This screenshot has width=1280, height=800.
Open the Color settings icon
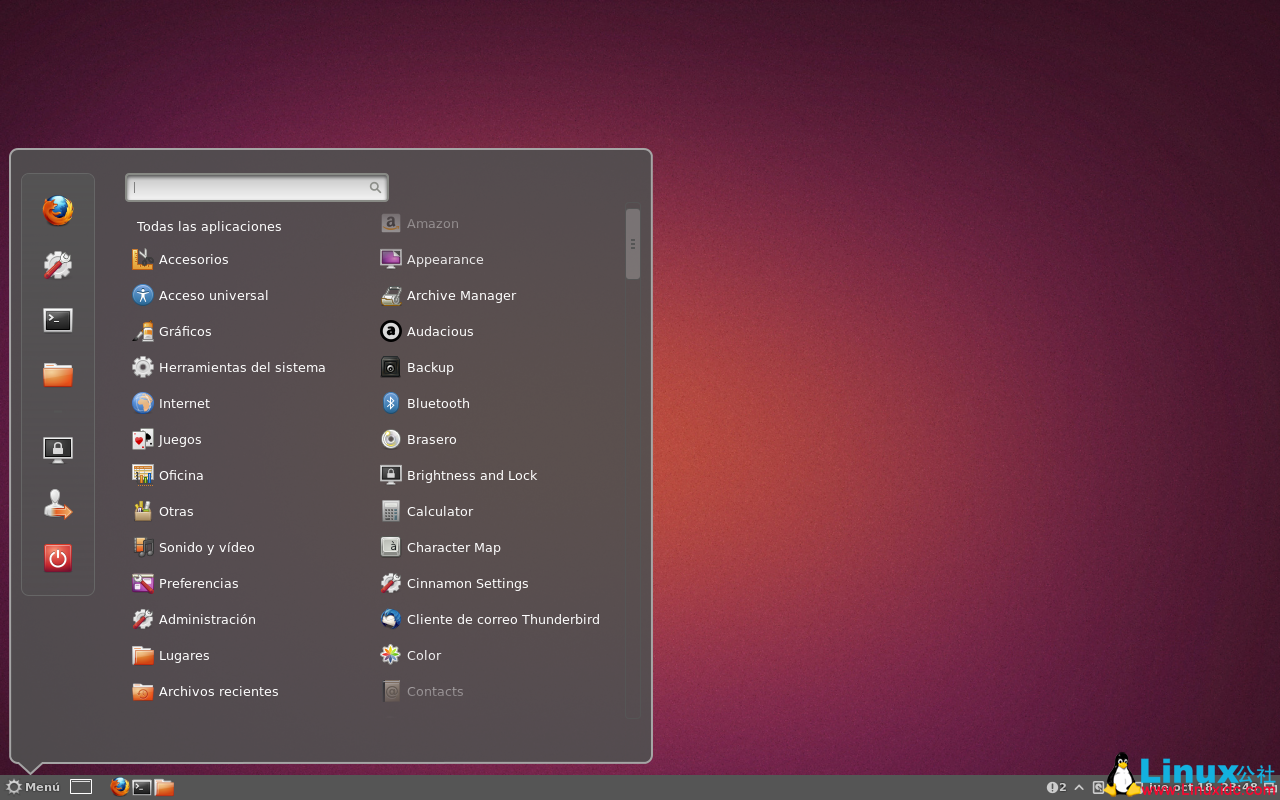click(391, 655)
